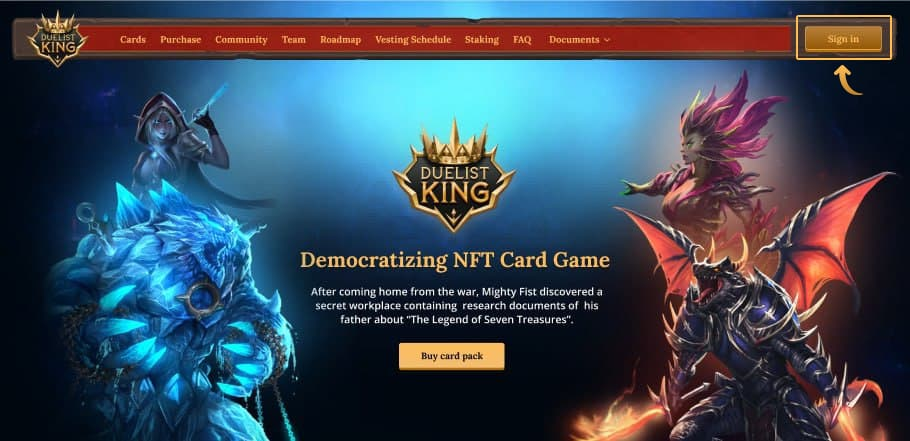View the Roadmap page

point(341,39)
